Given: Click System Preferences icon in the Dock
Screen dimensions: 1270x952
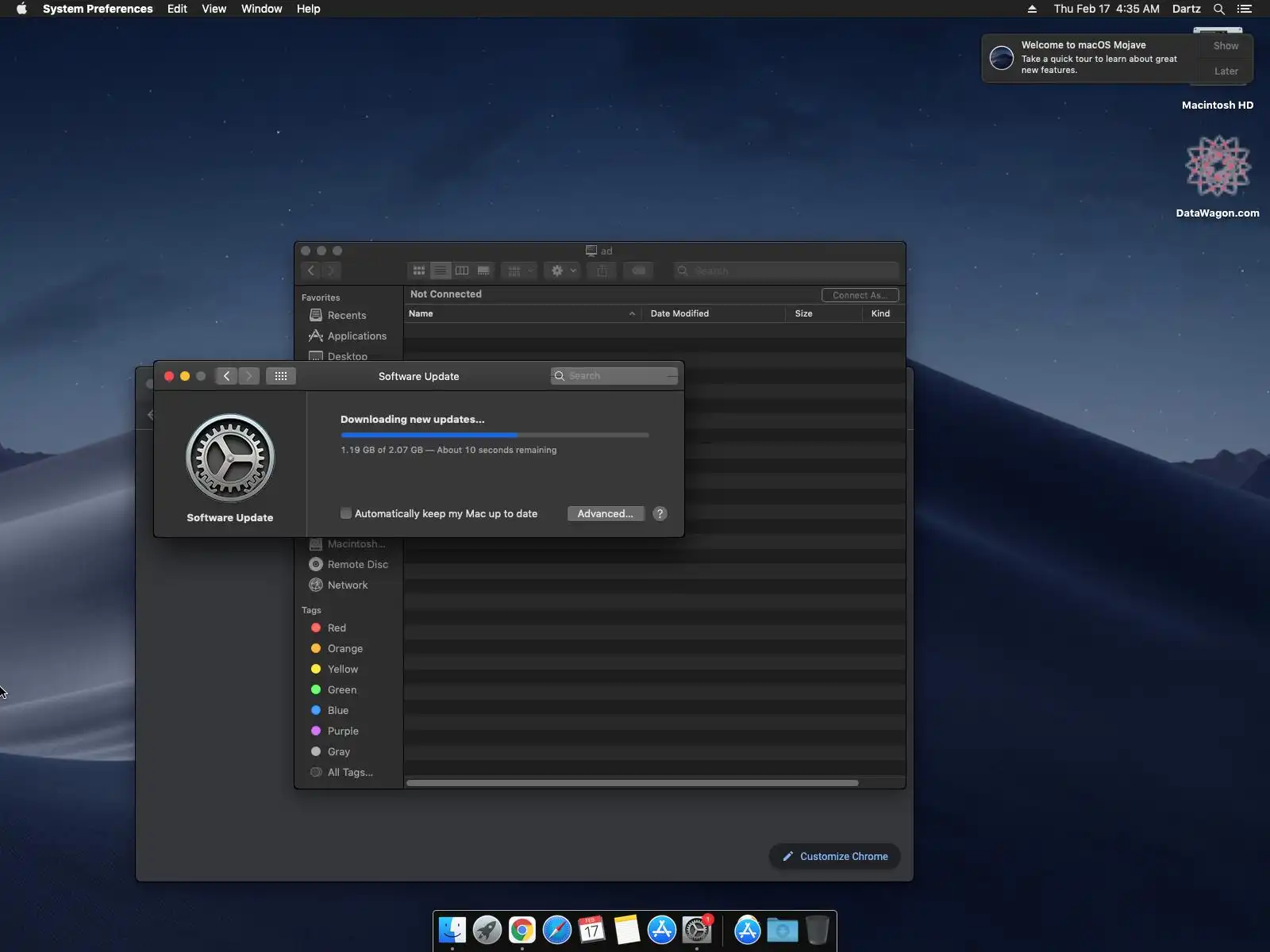Looking at the screenshot, I should click(x=697, y=930).
